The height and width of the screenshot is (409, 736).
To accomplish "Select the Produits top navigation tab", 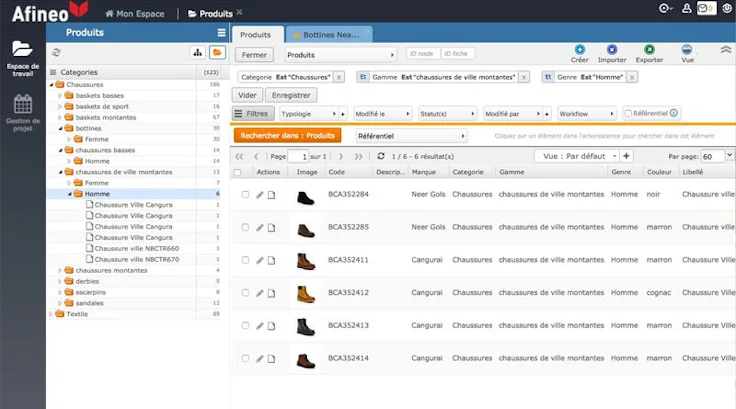I will (211, 14).
